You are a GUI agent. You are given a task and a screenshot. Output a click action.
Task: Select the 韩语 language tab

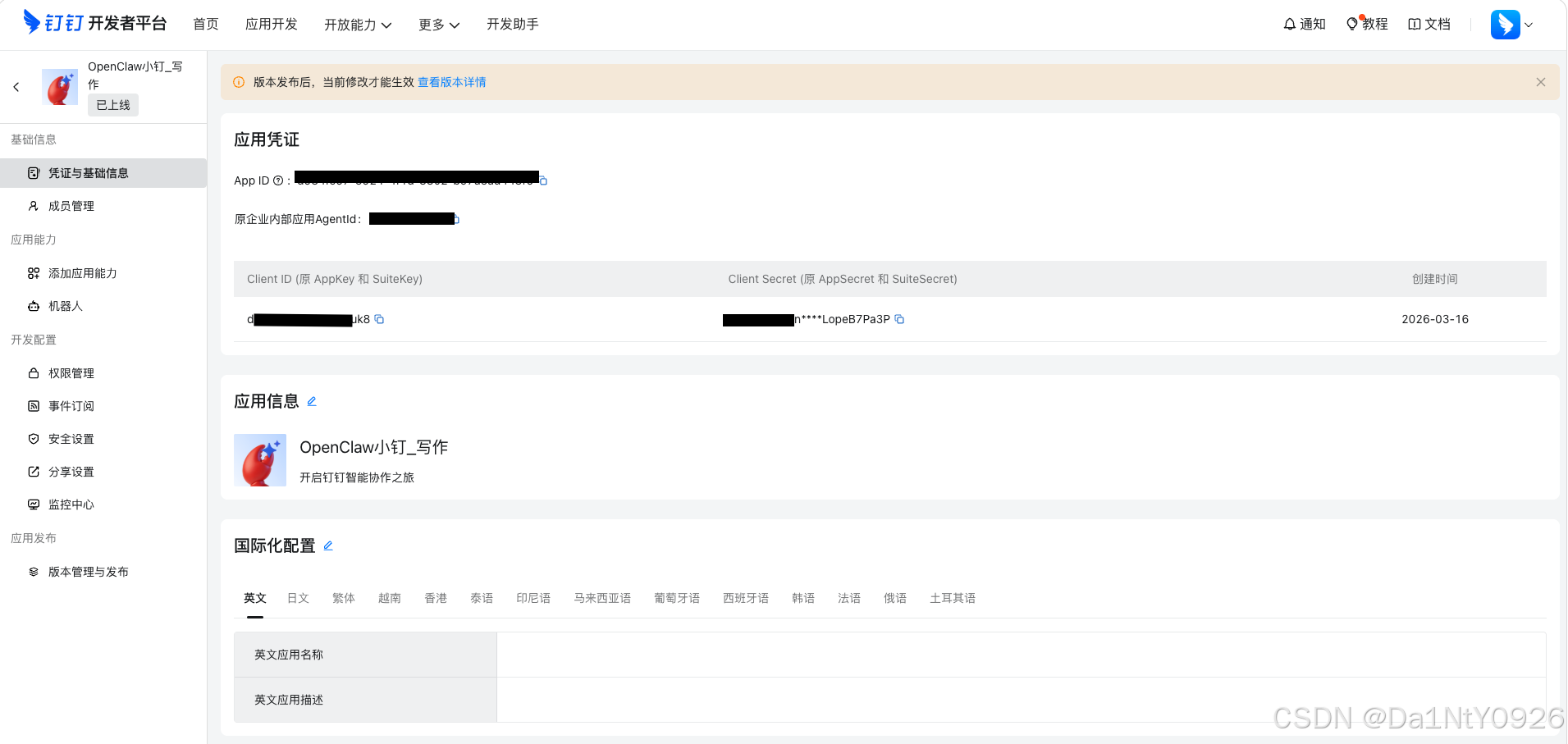[x=803, y=598]
